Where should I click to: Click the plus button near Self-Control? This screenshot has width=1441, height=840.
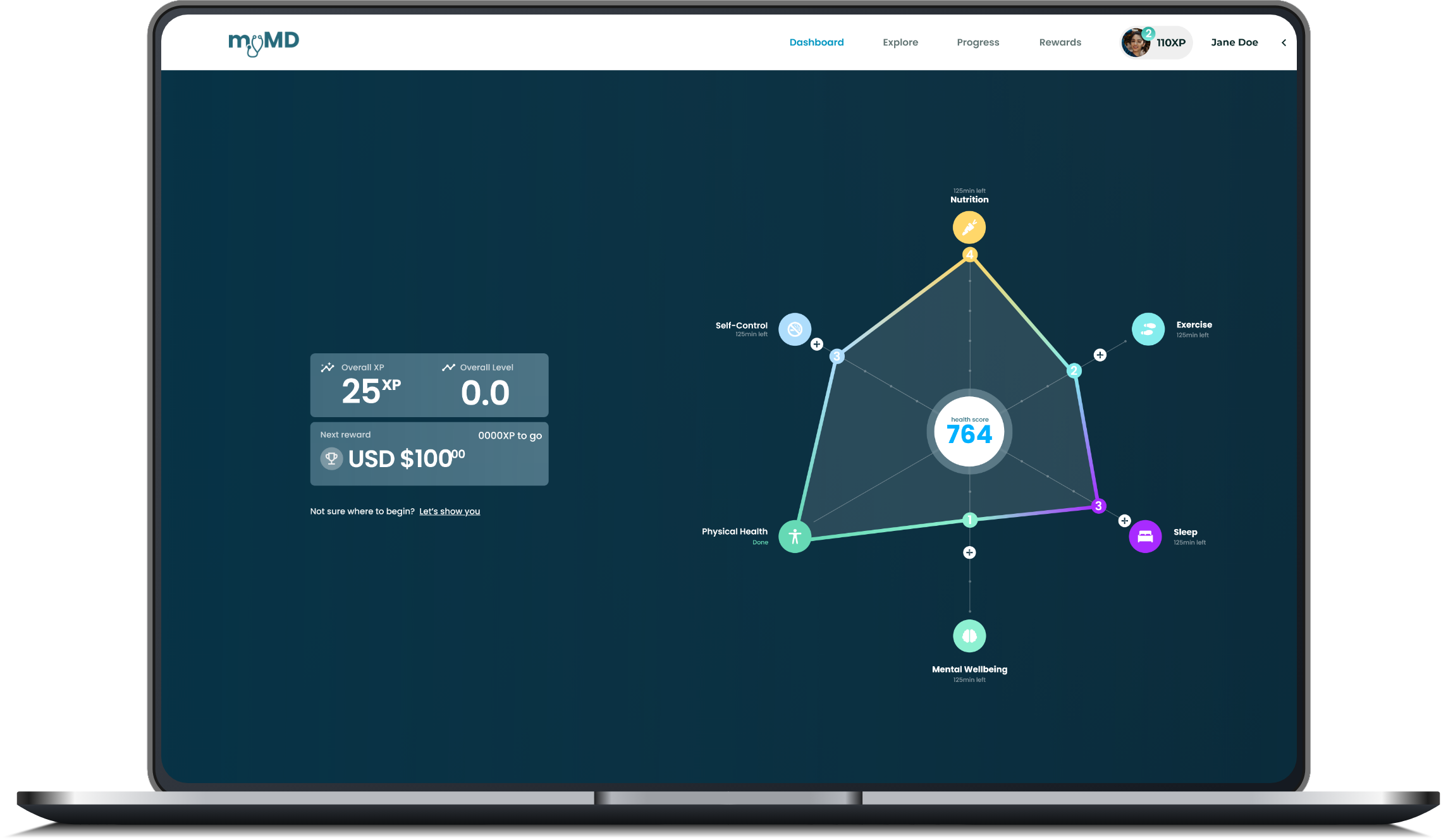[817, 344]
